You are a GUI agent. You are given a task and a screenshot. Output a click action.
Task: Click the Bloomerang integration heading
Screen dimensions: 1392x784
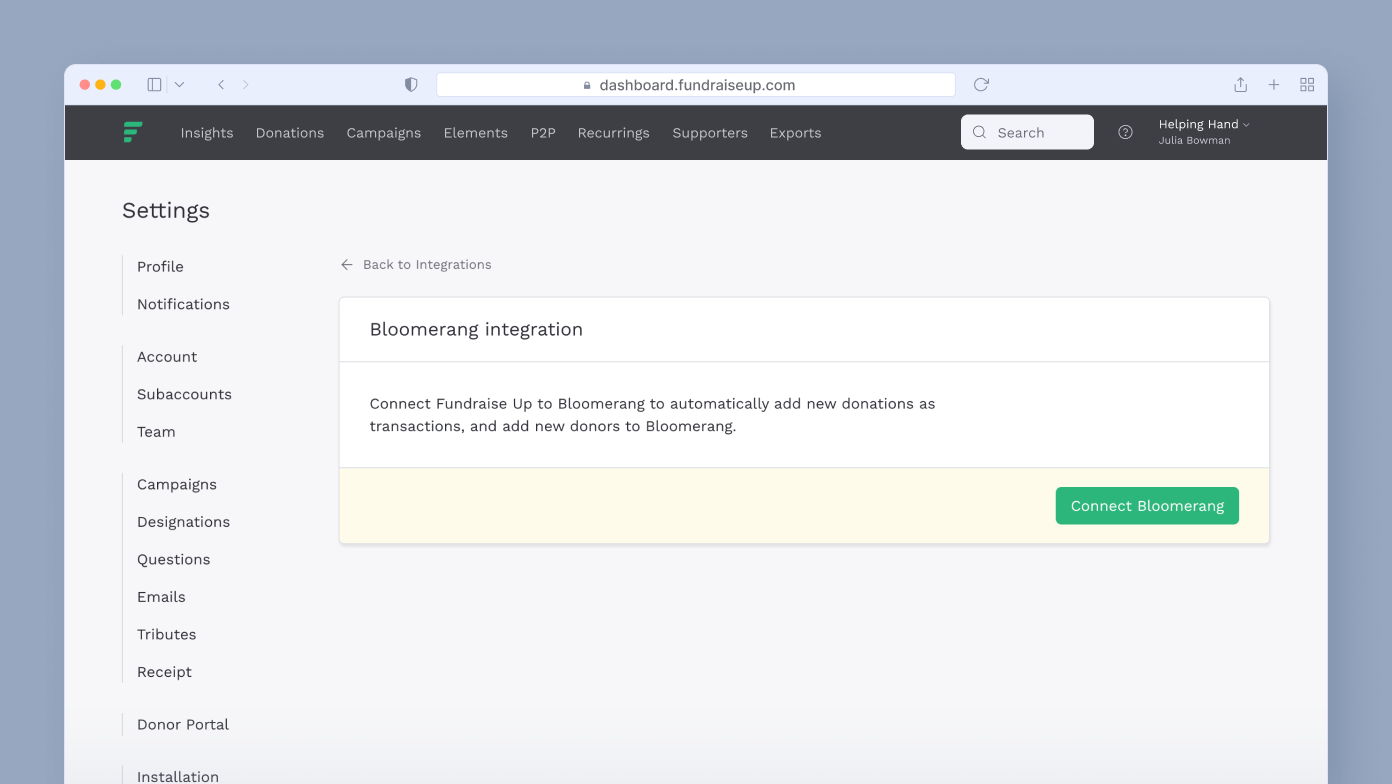(476, 330)
